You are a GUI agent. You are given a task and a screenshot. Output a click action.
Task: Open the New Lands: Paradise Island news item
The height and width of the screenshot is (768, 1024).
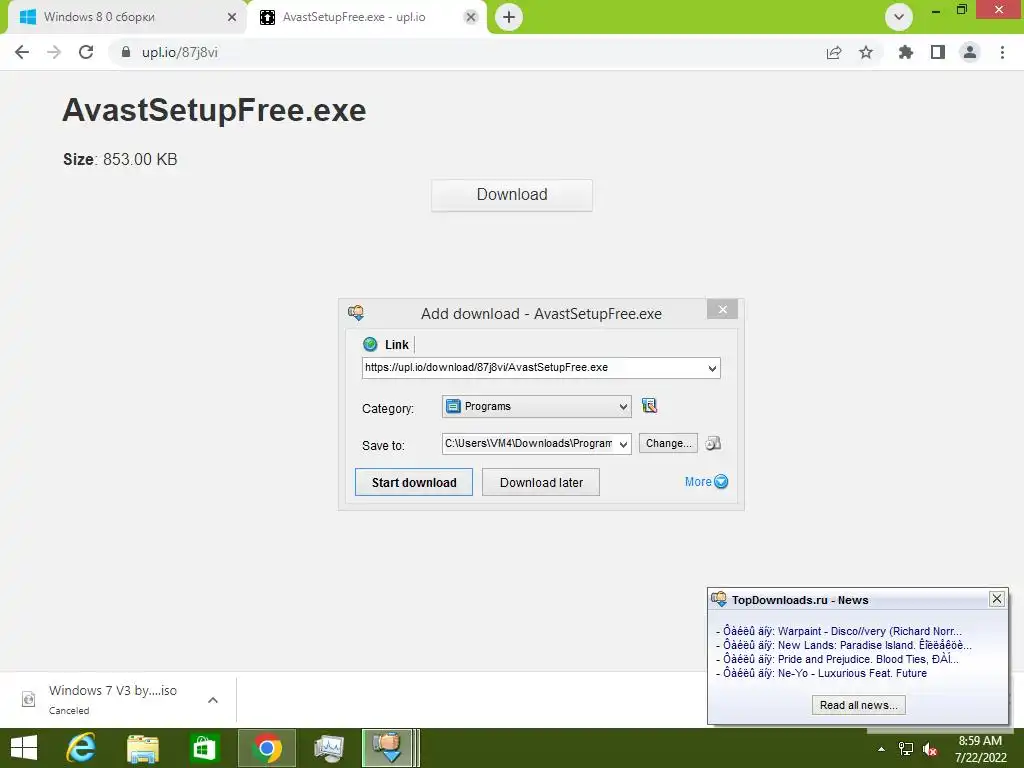point(844,645)
